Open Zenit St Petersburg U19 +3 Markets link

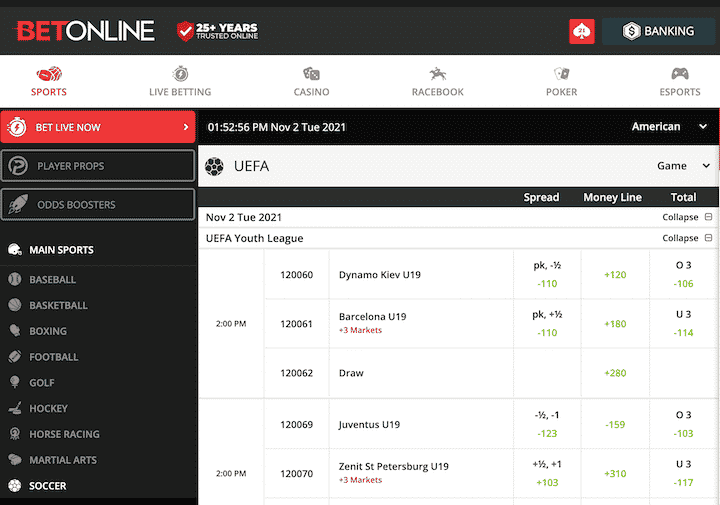point(360,480)
